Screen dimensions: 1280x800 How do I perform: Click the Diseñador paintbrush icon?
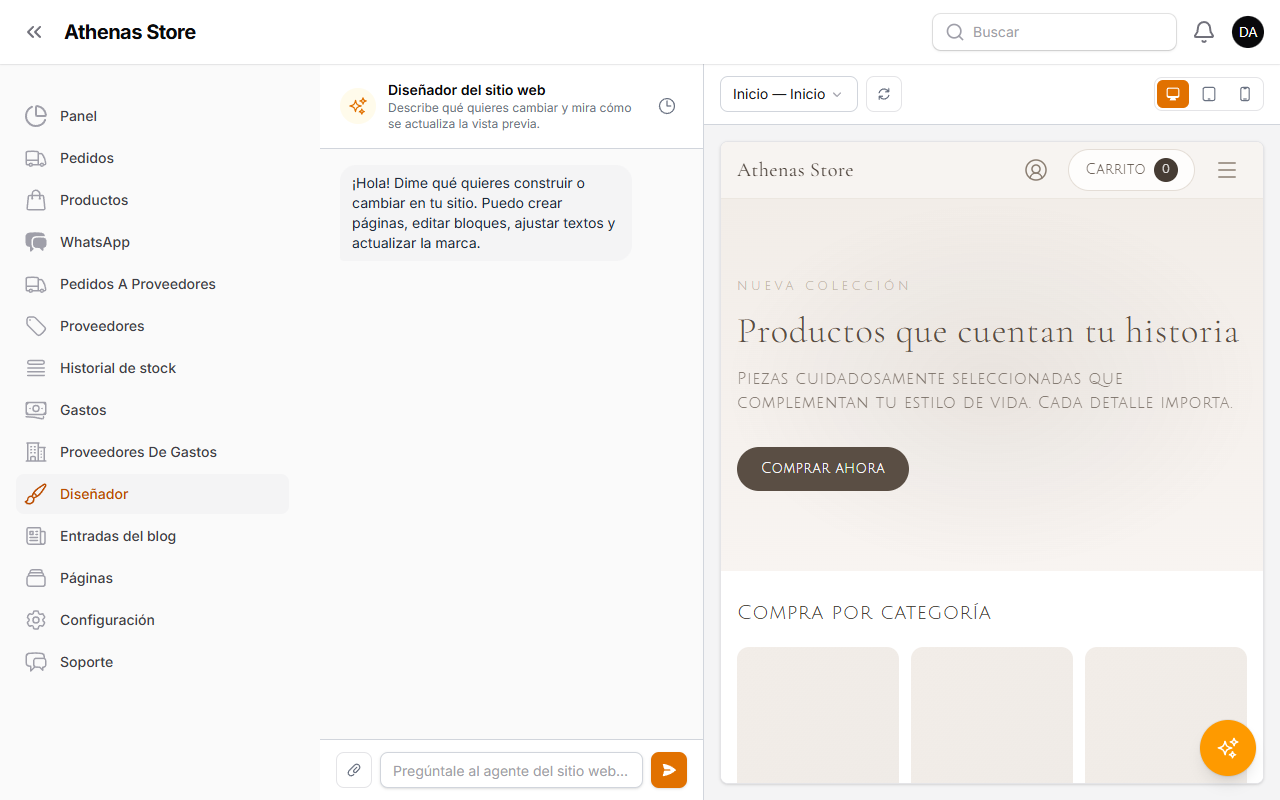point(36,494)
